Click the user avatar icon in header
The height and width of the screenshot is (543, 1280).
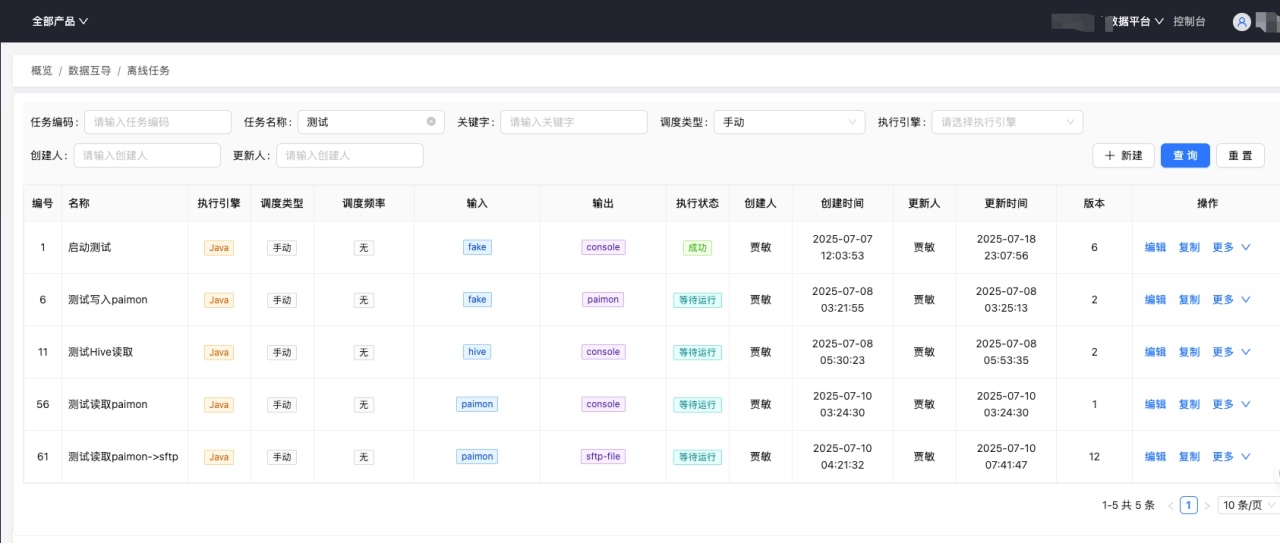tap(1242, 21)
